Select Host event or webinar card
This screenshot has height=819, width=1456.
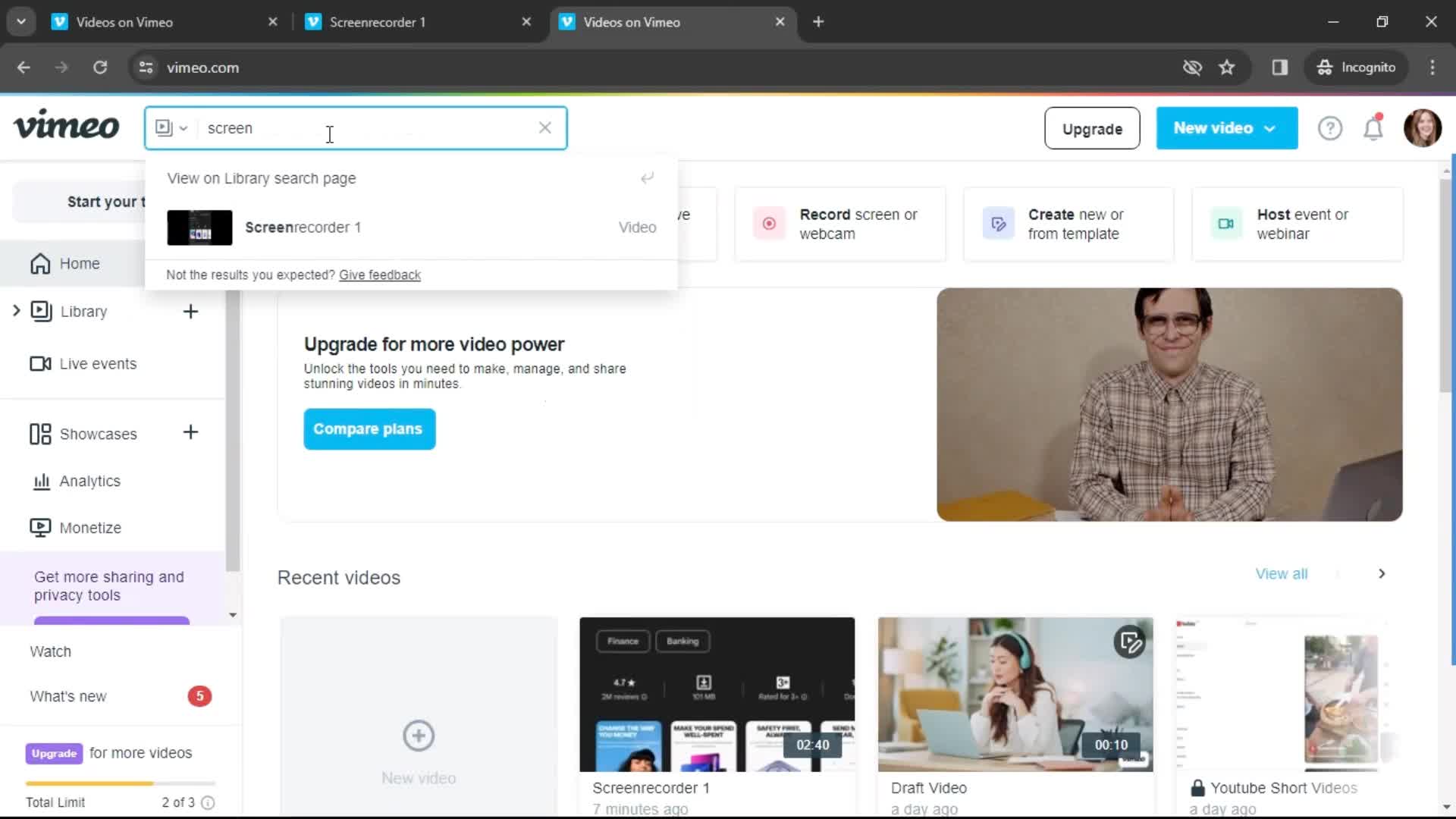pos(1298,224)
